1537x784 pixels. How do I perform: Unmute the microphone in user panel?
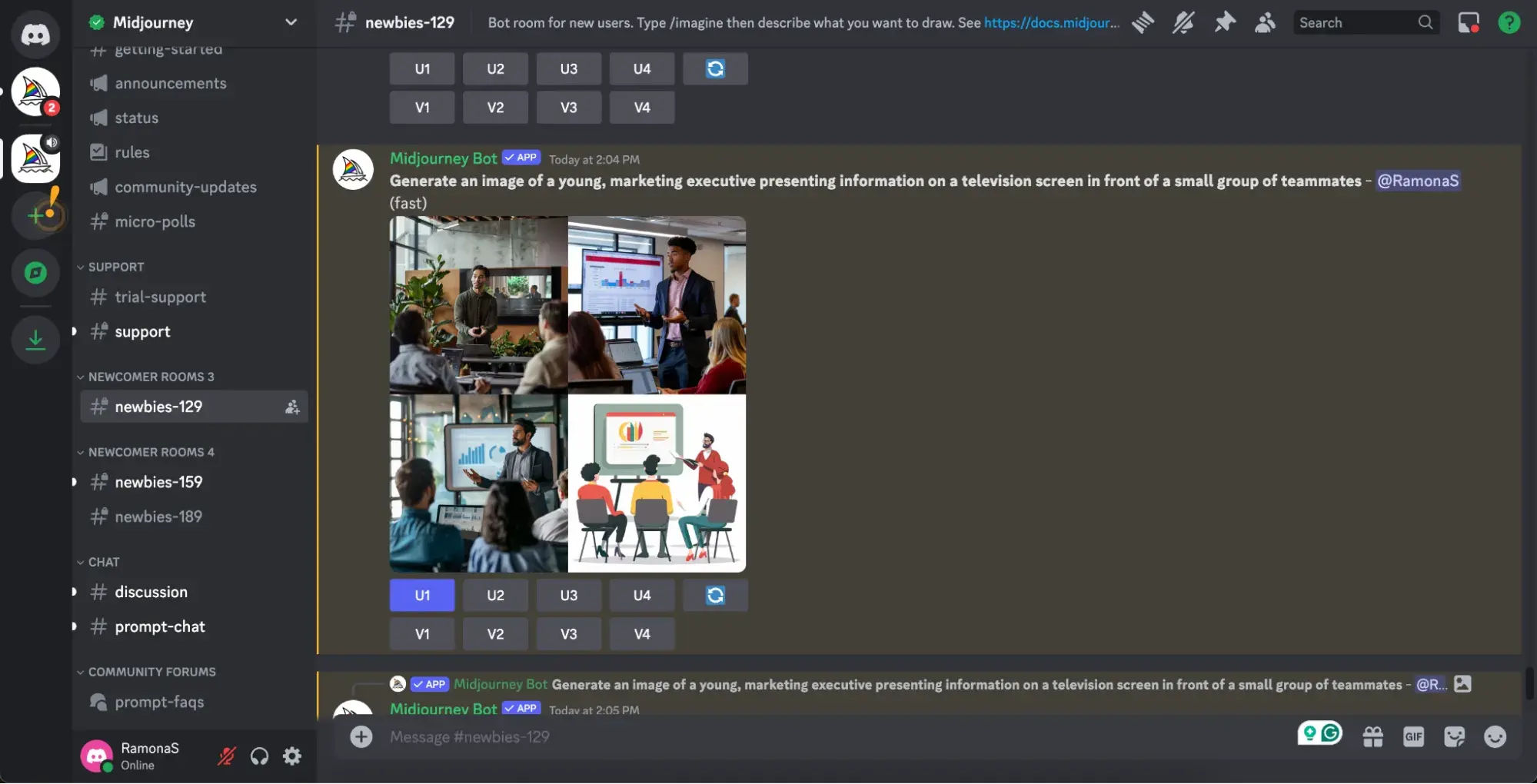pos(226,756)
